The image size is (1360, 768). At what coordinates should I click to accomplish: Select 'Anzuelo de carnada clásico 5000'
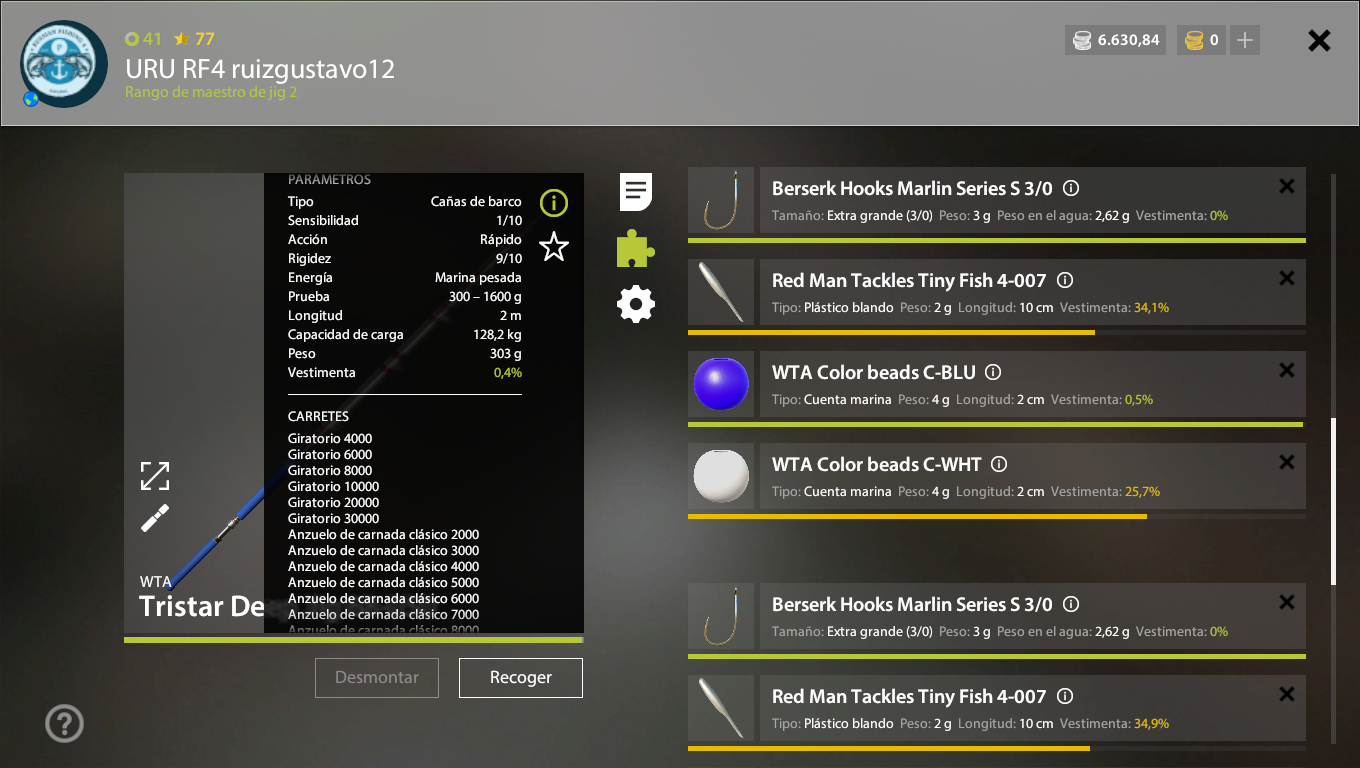point(384,582)
